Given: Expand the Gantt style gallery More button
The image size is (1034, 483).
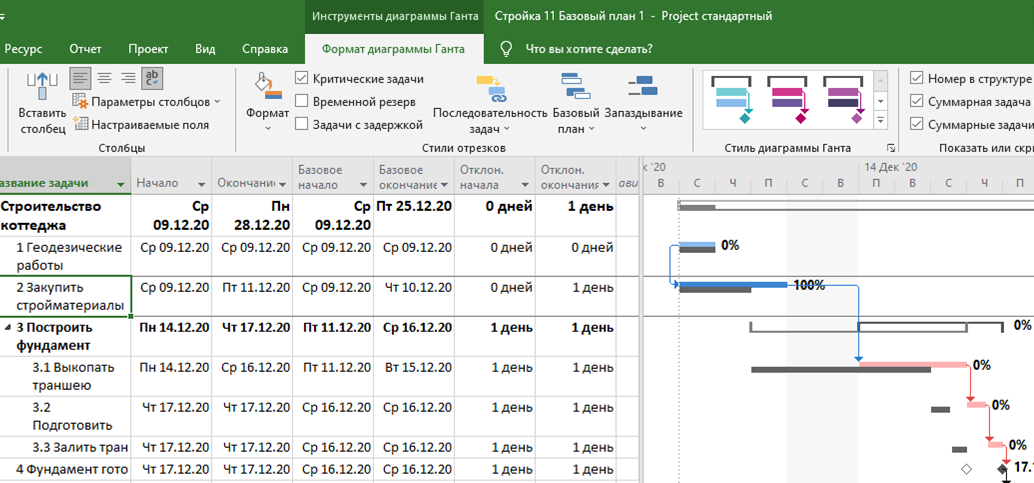Looking at the screenshot, I should point(880,119).
